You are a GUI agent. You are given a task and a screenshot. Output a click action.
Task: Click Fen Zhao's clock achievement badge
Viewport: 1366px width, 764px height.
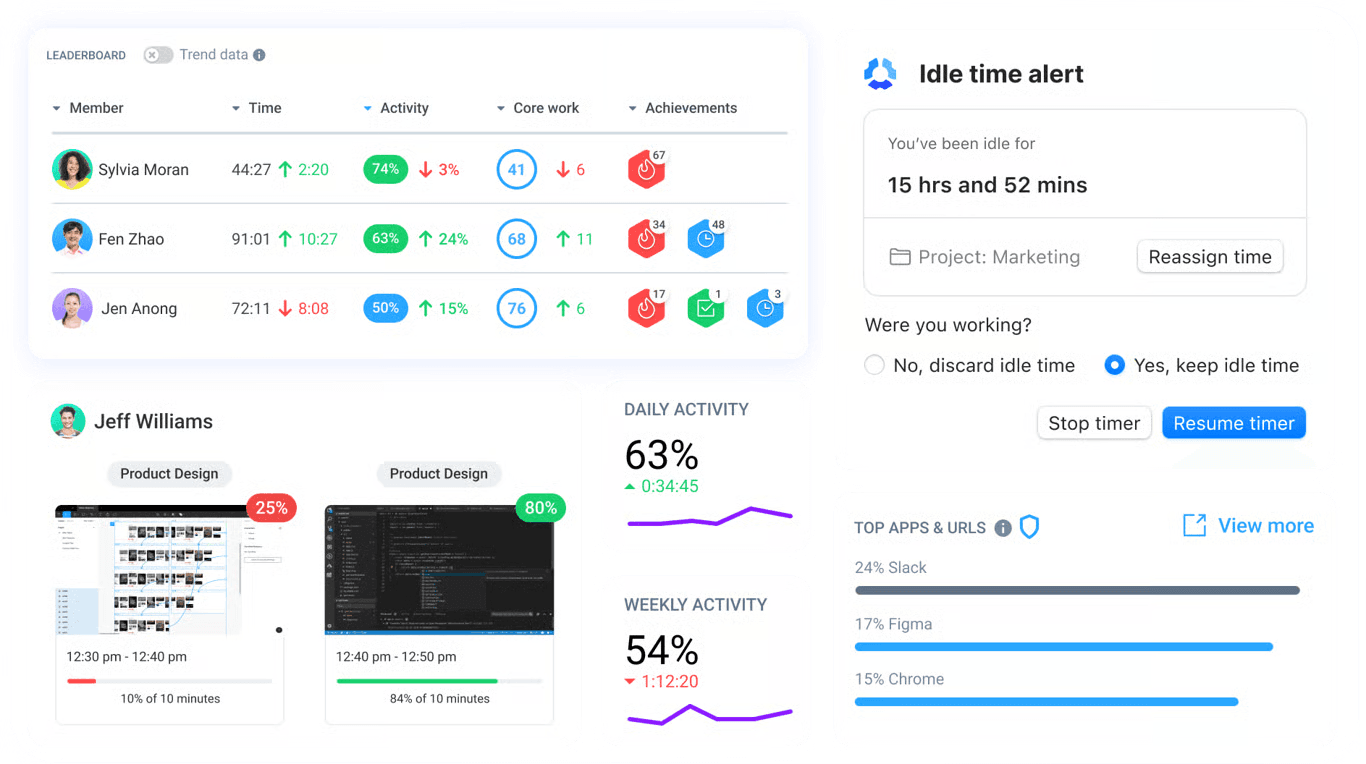tap(706, 239)
